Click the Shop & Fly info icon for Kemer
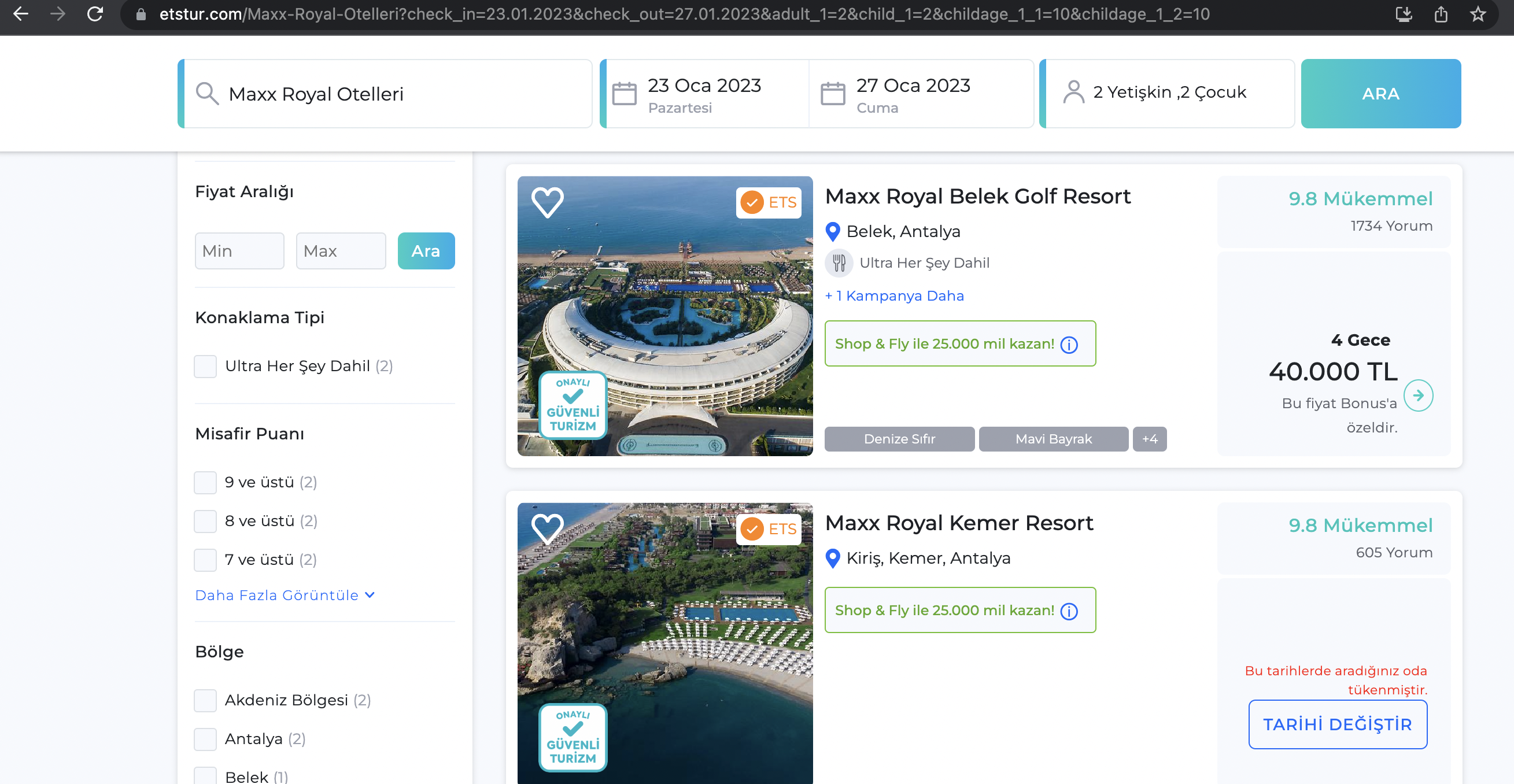1514x784 pixels. coord(1069,611)
